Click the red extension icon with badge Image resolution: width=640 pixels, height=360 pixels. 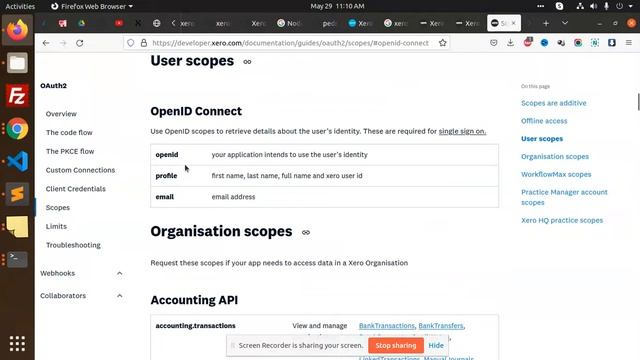tap(528, 42)
